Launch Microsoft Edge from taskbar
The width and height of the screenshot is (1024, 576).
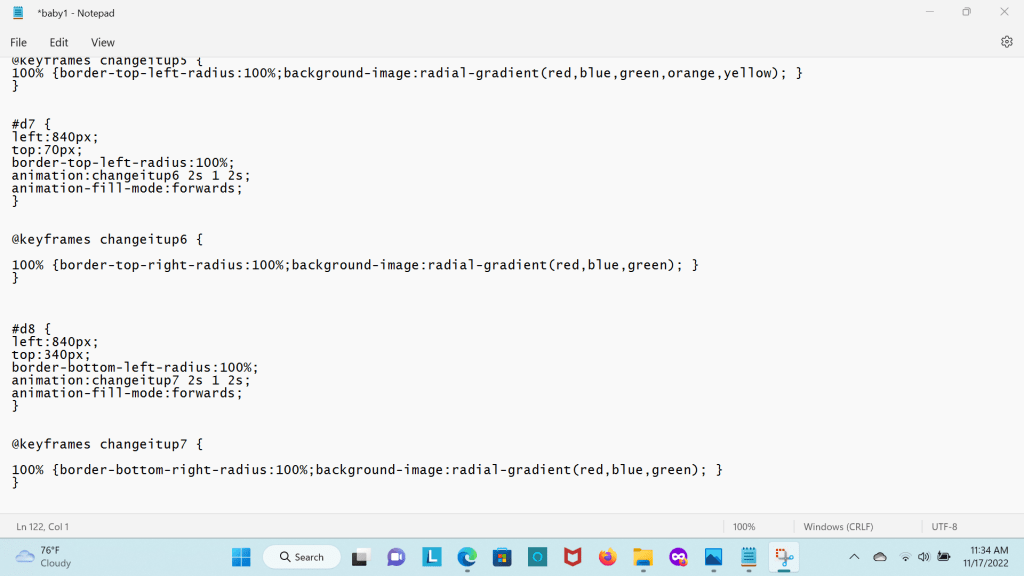[467, 557]
